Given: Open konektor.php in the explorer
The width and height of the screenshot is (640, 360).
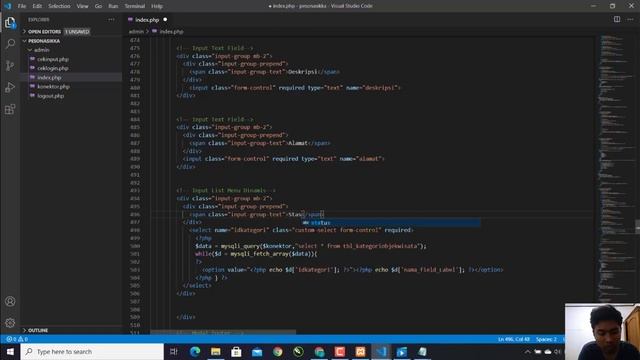Looking at the screenshot, I should [x=53, y=87].
